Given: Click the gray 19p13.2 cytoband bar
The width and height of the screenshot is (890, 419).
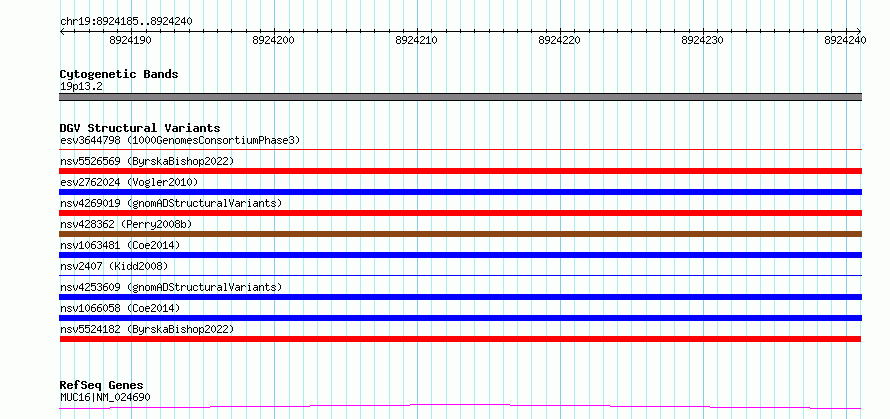Looking at the screenshot, I should 460,97.
